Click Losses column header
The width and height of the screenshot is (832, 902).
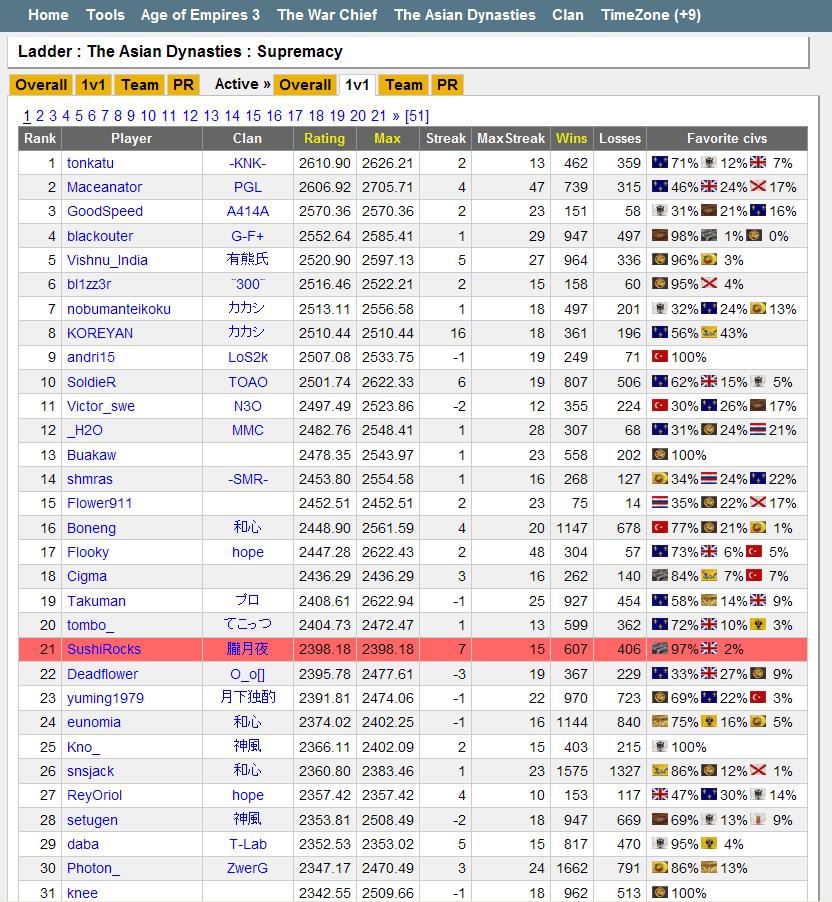(620, 139)
